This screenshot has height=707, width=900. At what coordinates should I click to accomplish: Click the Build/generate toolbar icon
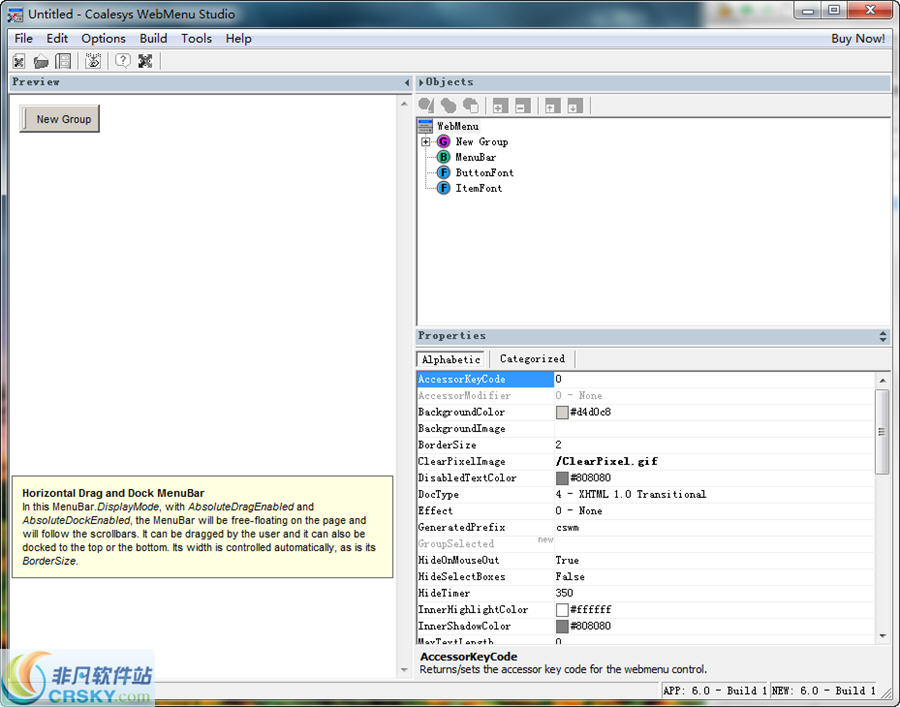[x=93, y=61]
